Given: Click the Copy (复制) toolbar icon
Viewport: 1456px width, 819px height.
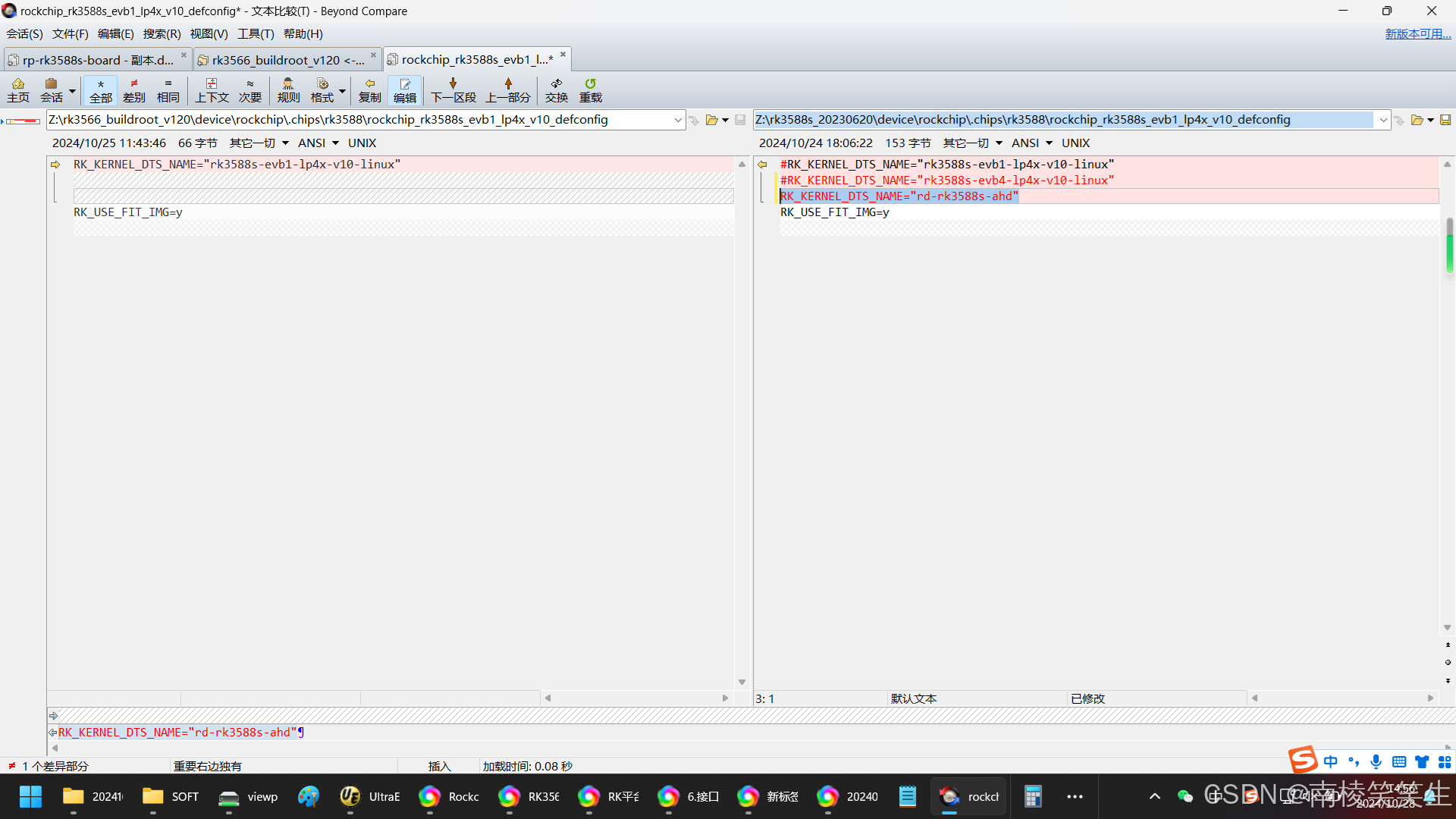Looking at the screenshot, I should pos(369,89).
